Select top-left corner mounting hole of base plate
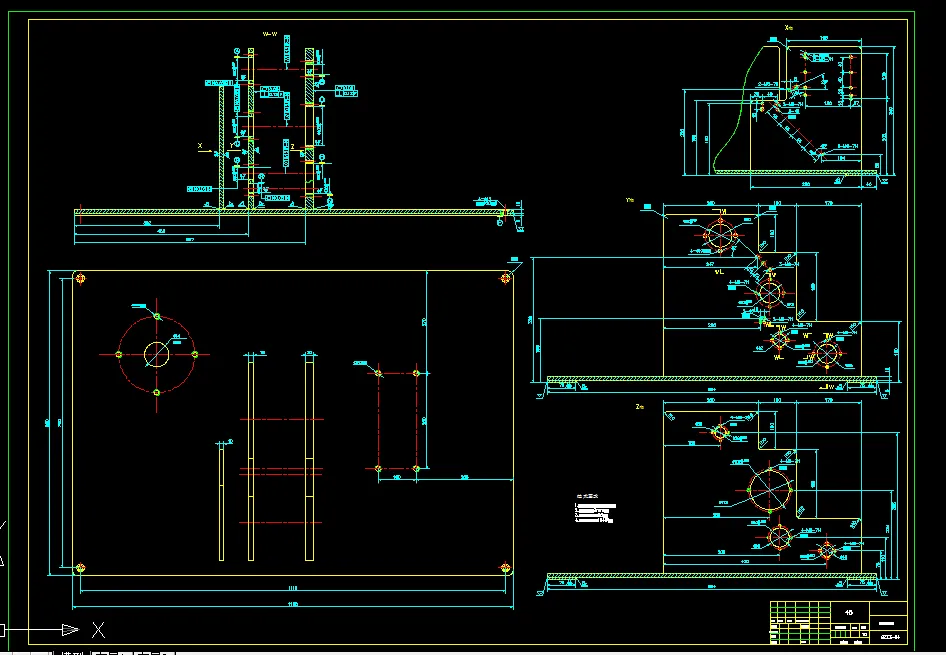Viewport: 946px width, 655px height. [x=81, y=279]
